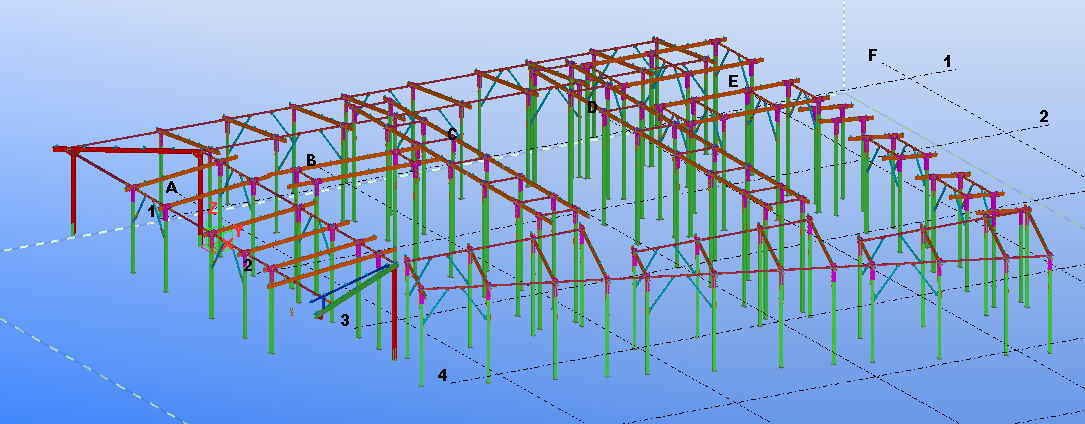
Task: Select grid line label E
Action: 733,80
